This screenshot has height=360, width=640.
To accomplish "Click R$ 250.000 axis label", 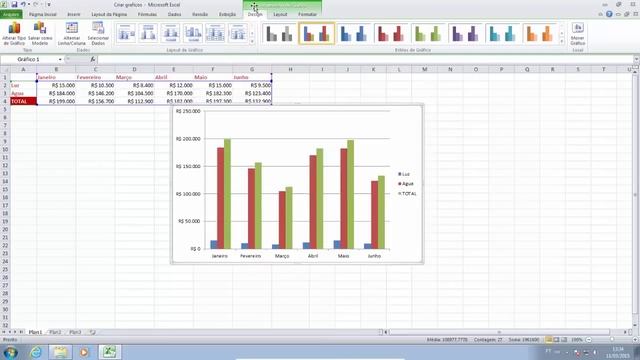I will (x=188, y=111).
